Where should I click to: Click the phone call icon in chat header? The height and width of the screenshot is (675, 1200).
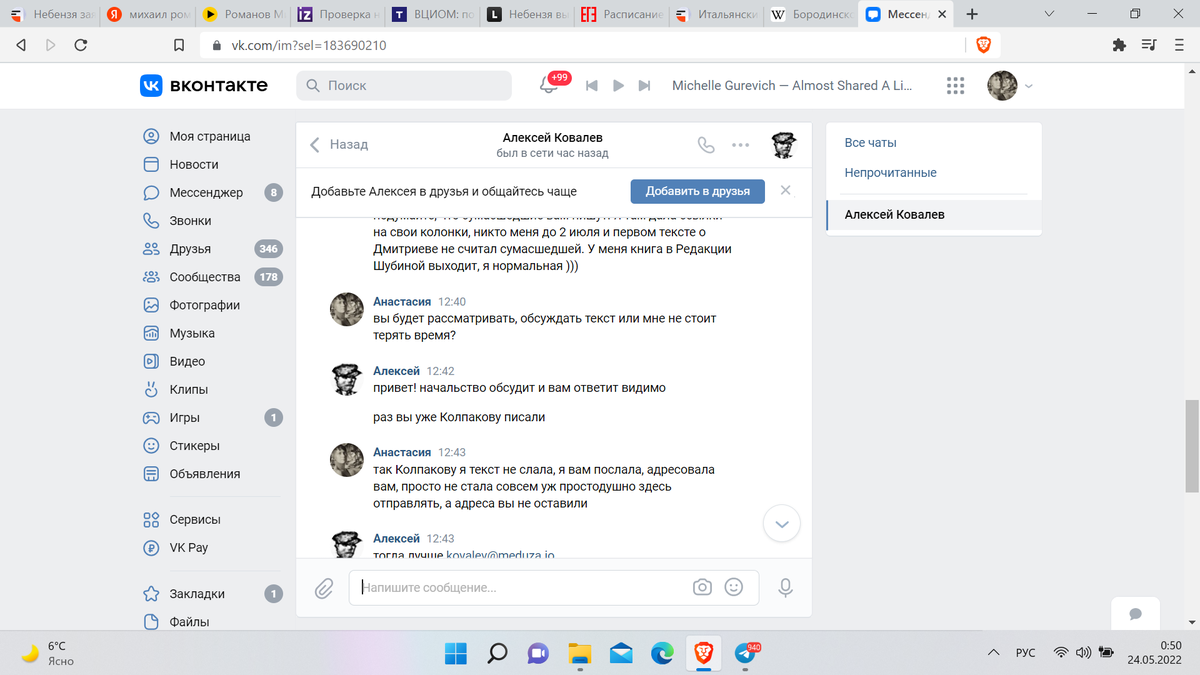706,145
